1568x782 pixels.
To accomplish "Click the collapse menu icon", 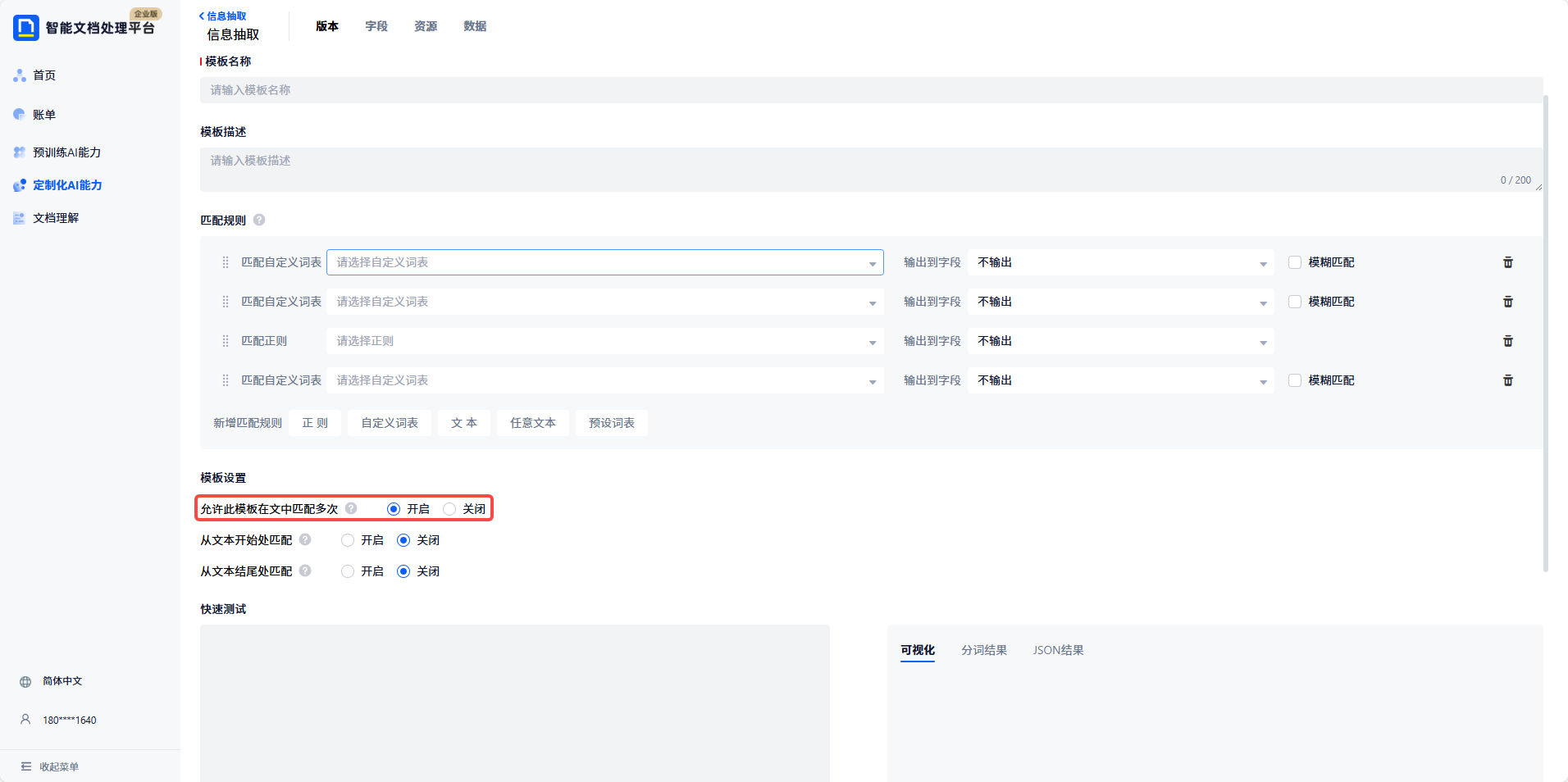I will (25, 766).
